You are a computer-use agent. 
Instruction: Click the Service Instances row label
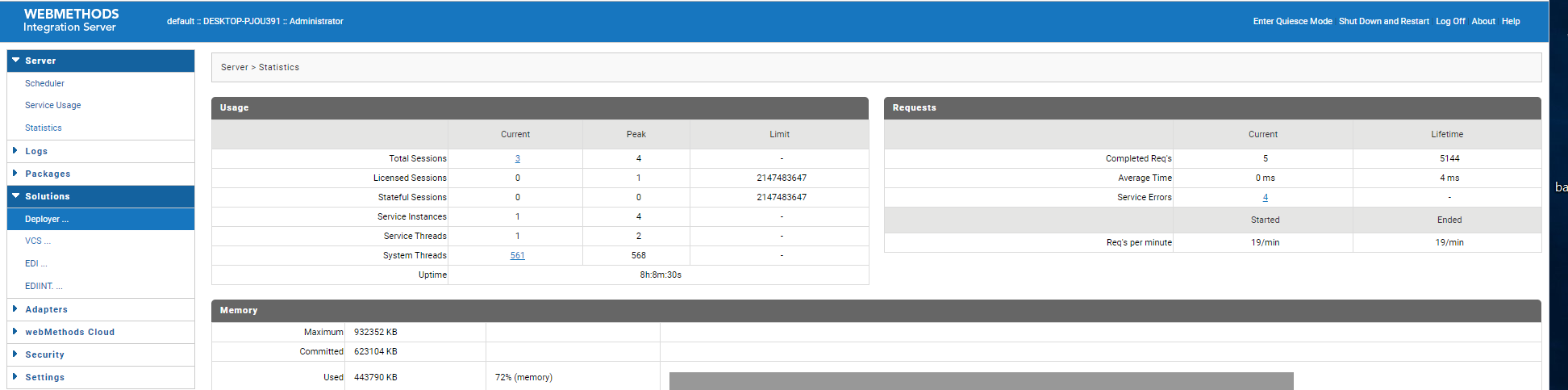coord(411,216)
